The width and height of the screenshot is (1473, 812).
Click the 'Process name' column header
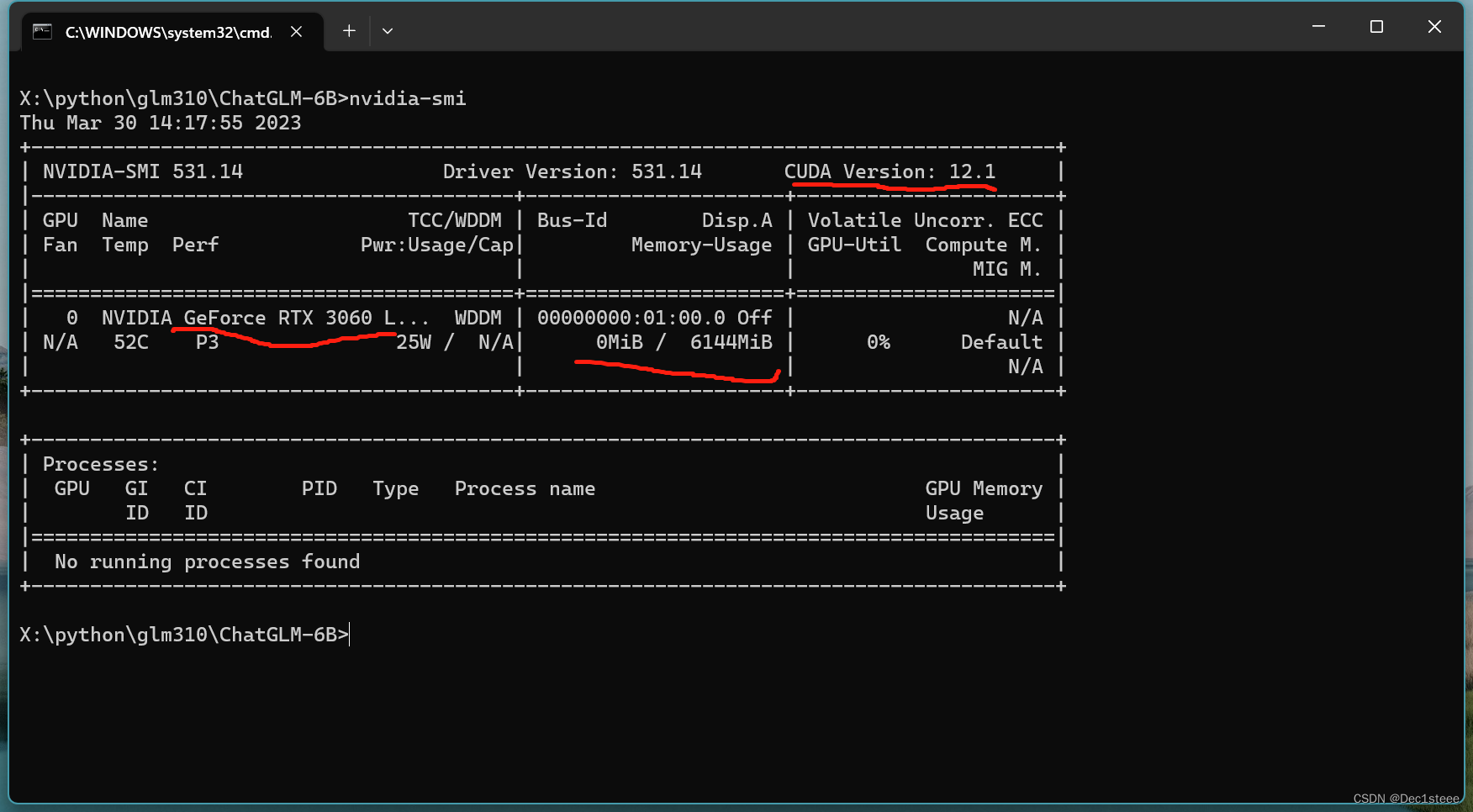[x=525, y=488]
